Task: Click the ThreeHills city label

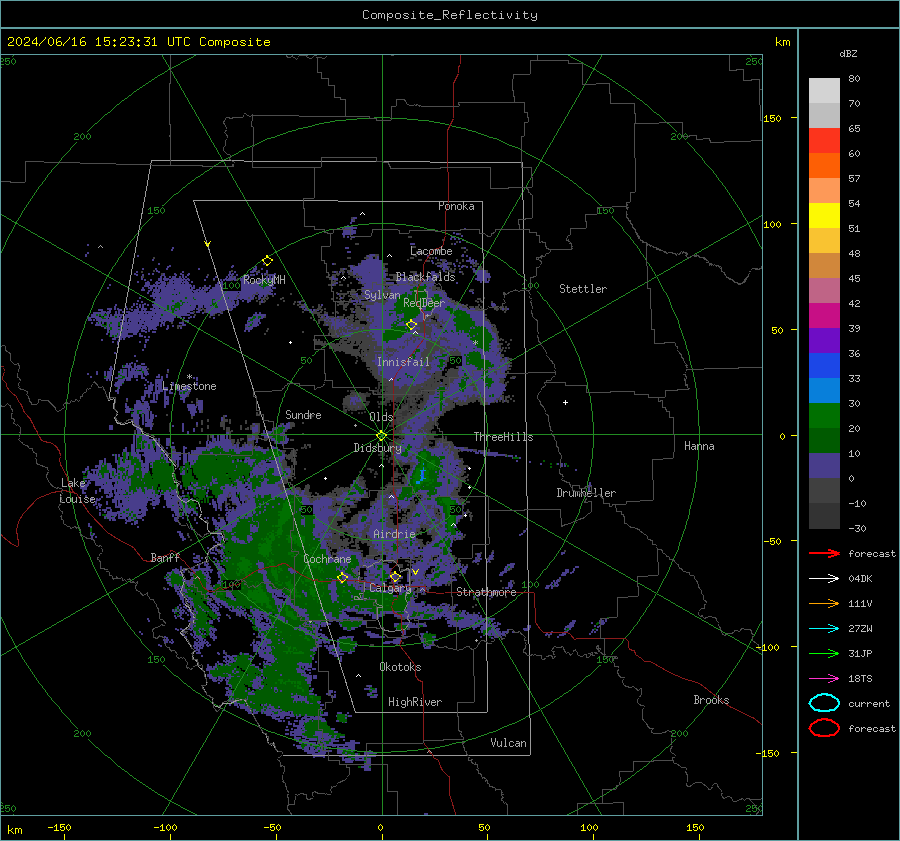Action: [x=503, y=437]
